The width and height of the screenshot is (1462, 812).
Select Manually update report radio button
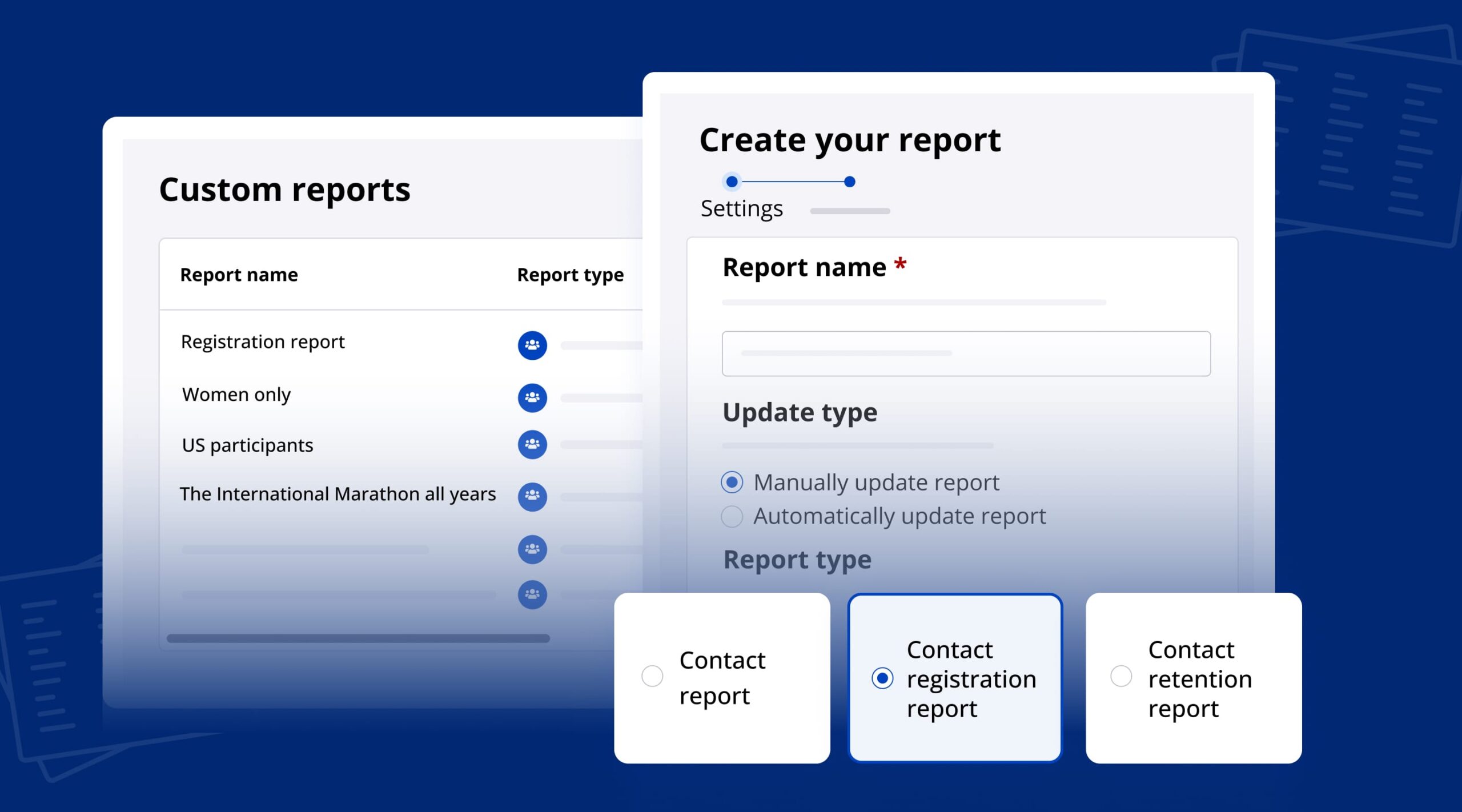click(732, 483)
